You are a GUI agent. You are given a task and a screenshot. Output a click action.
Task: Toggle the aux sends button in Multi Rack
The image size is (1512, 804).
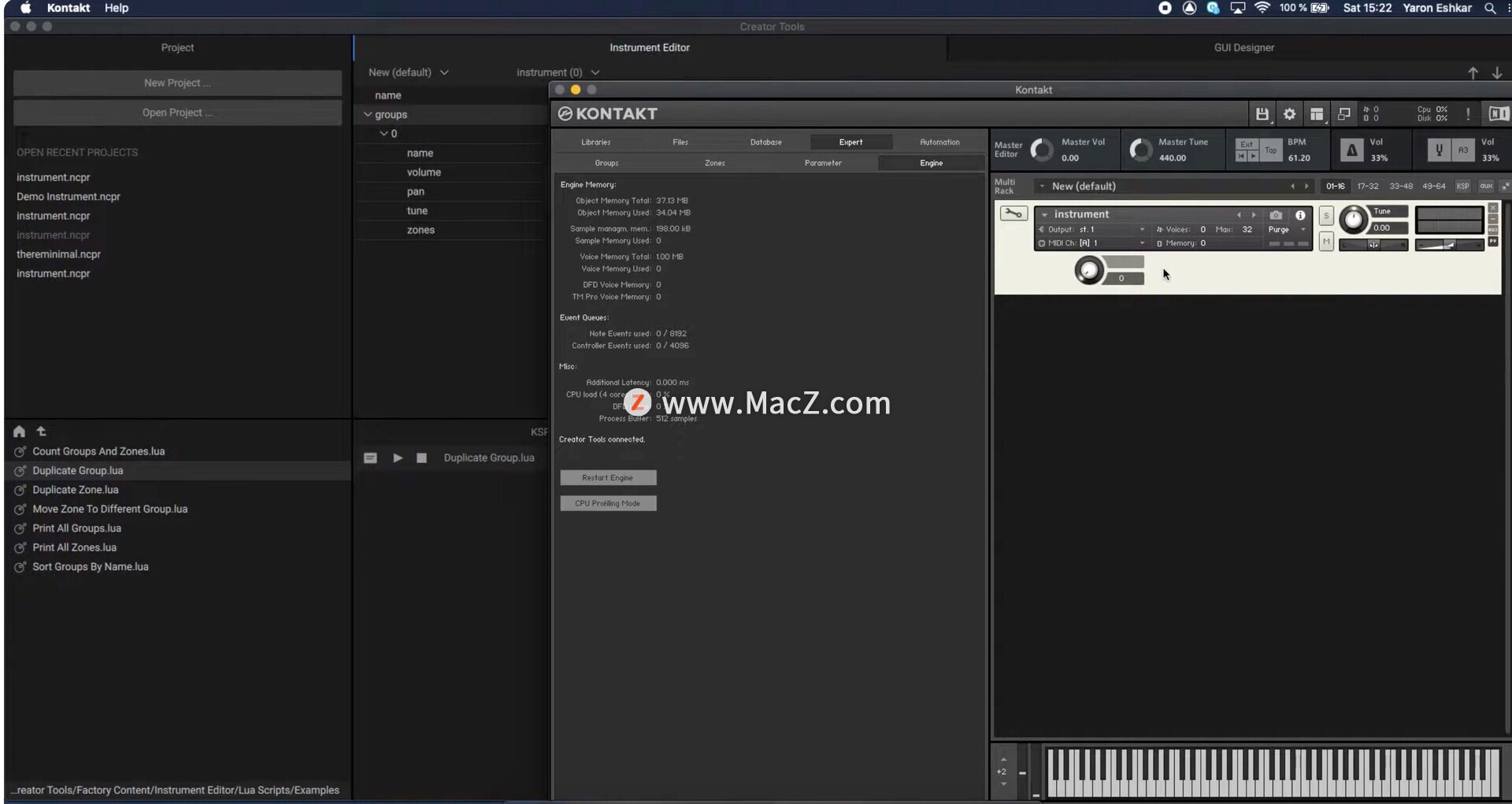[x=1486, y=187]
